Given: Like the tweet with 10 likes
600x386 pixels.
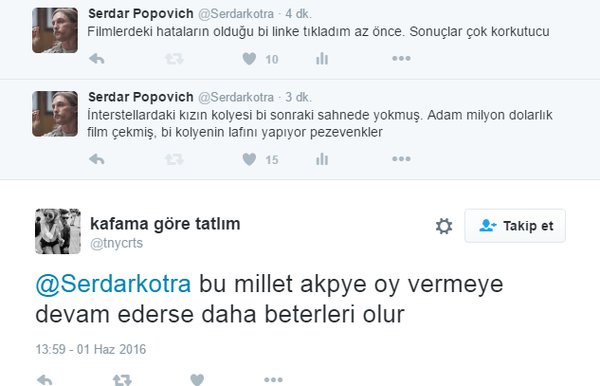Looking at the screenshot, I should coord(249,59).
